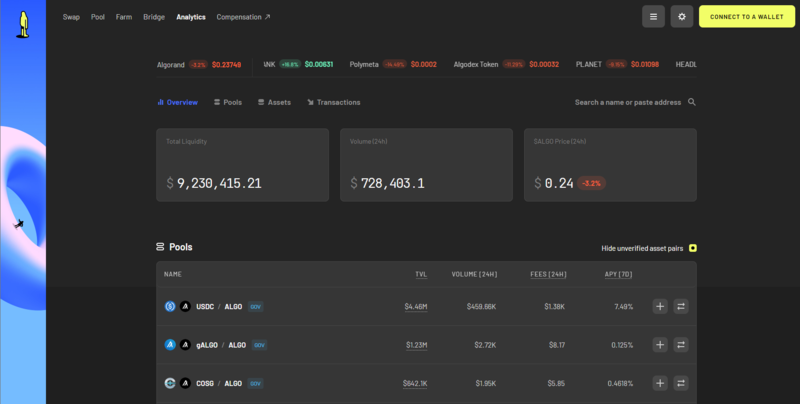The height and width of the screenshot is (404, 800).
Task: Swap in the gALGO / ALGO pool
Action: 681,345
